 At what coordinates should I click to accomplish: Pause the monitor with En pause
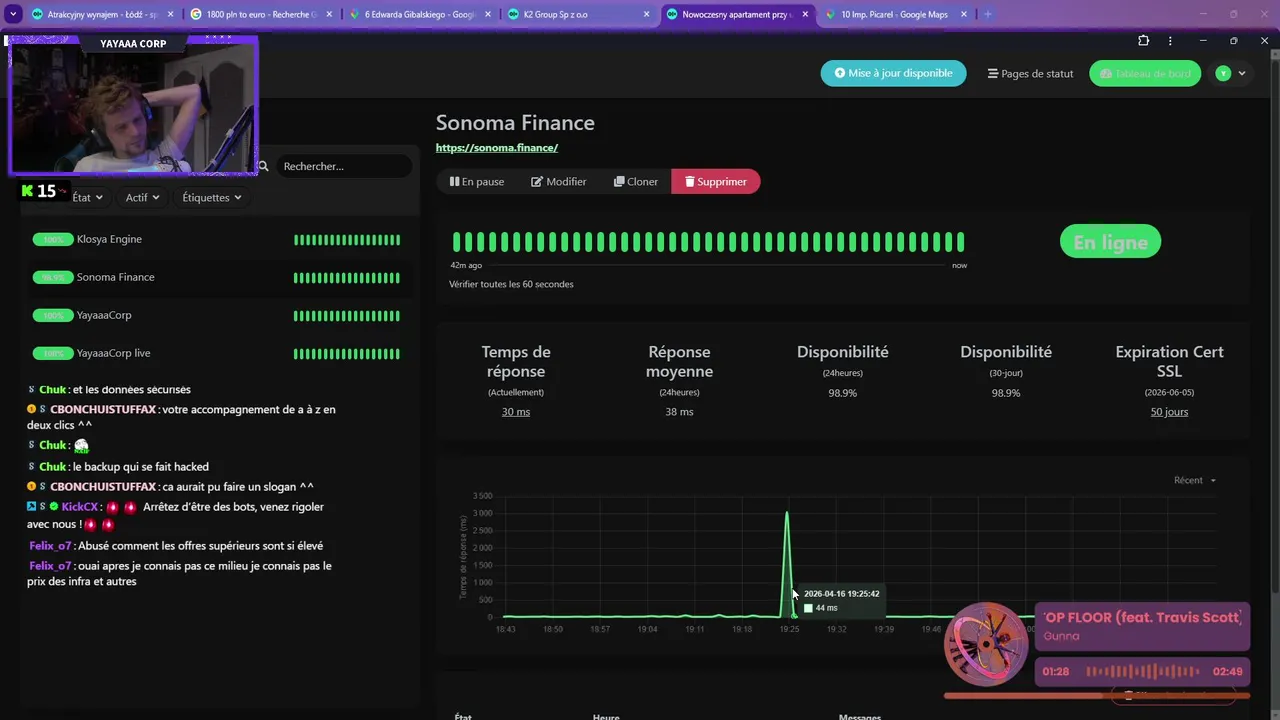pyautogui.click(x=477, y=182)
